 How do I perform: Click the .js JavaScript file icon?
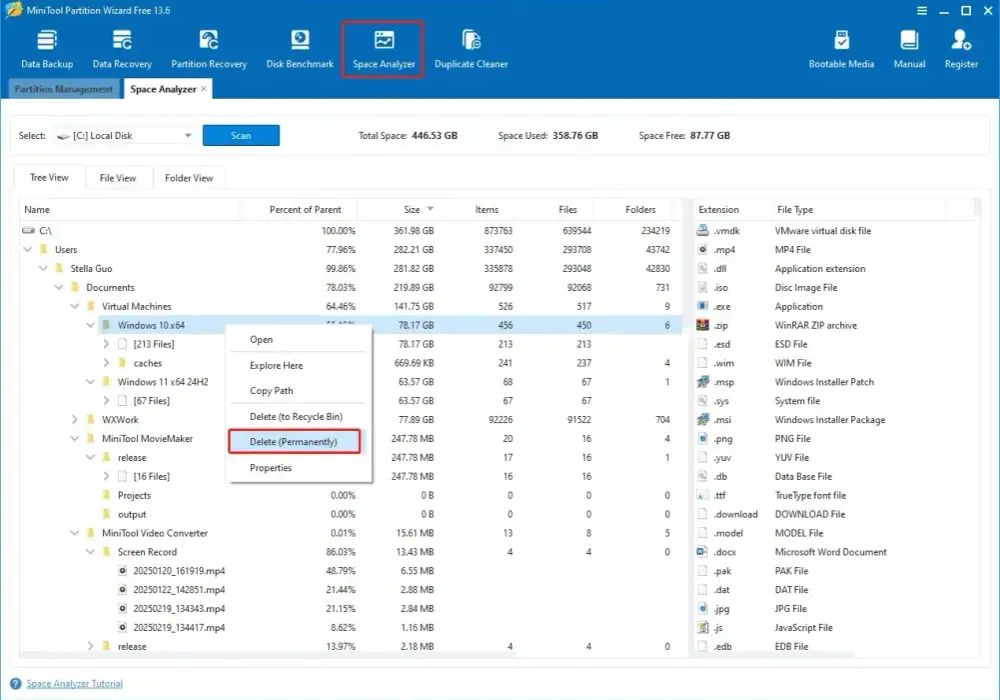point(702,627)
